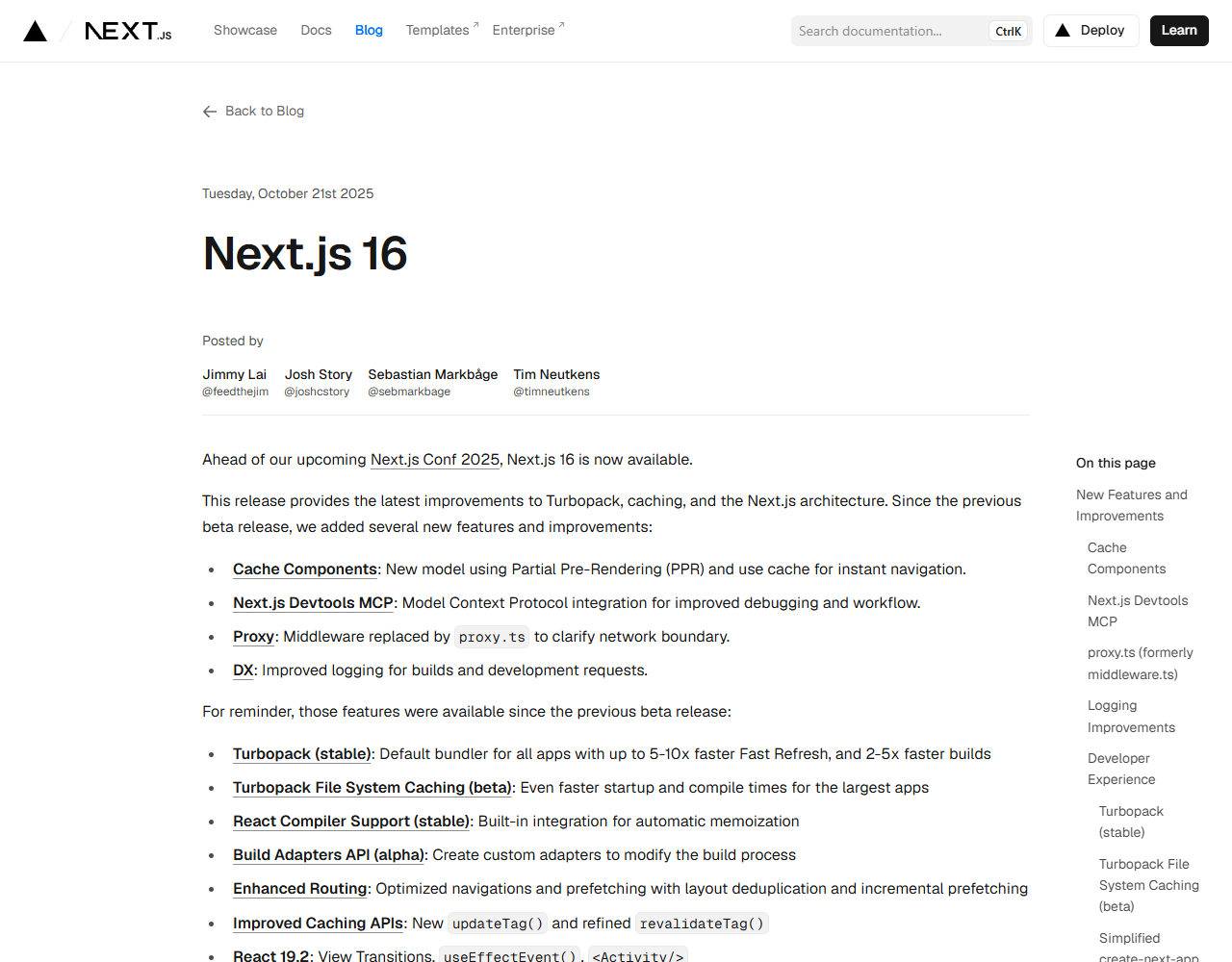This screenshot has width=1232, height=962.
Task: Focus the Search documentation field
Action: (x=911, y=31)
